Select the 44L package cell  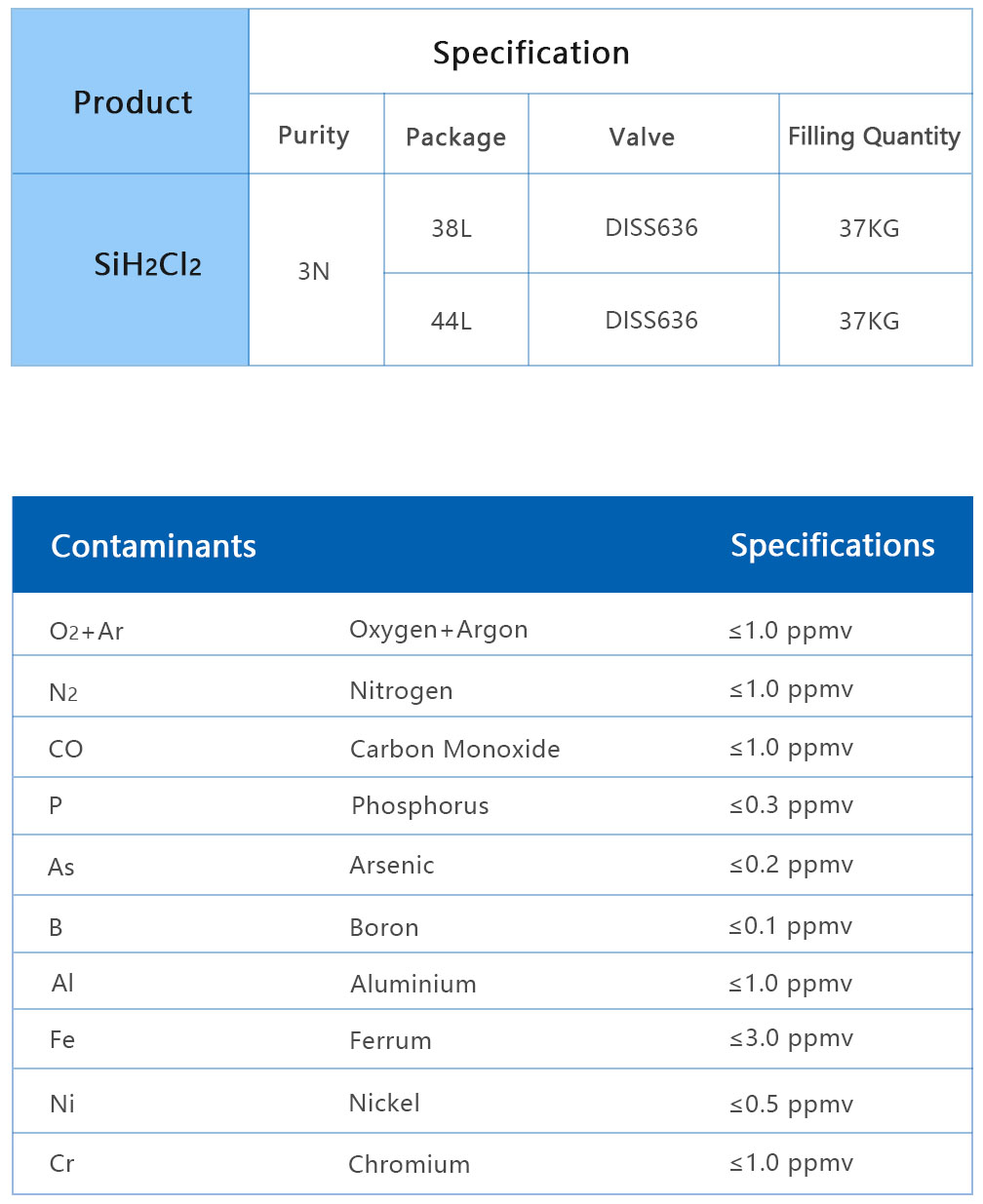click(x=452, y=321)
